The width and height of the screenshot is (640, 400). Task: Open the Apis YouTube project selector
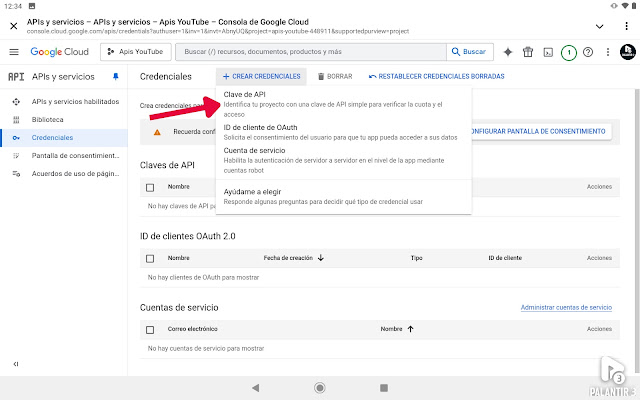click(x=135, y=52)
